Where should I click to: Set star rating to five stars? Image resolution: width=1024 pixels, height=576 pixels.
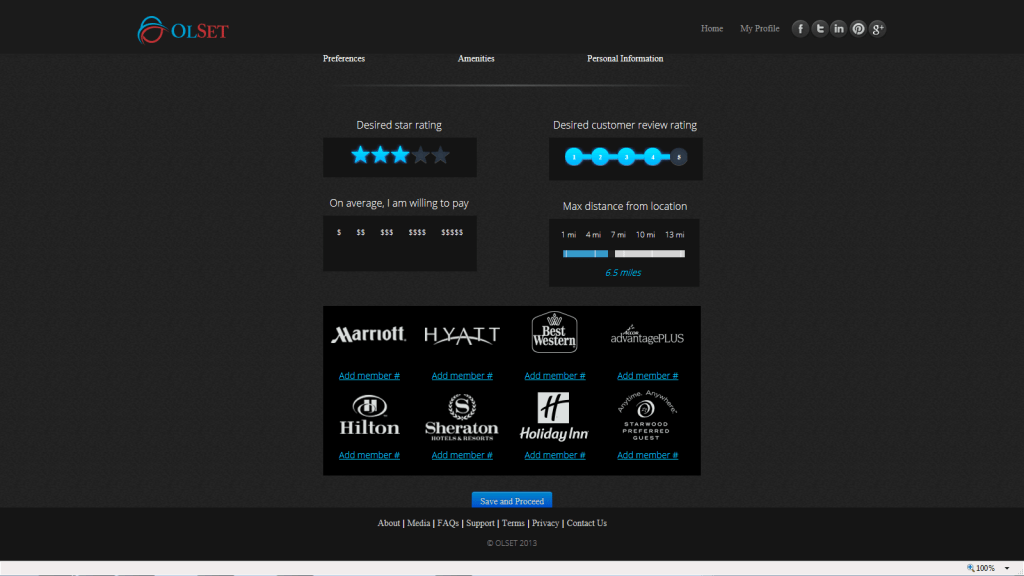coord(441,155)
